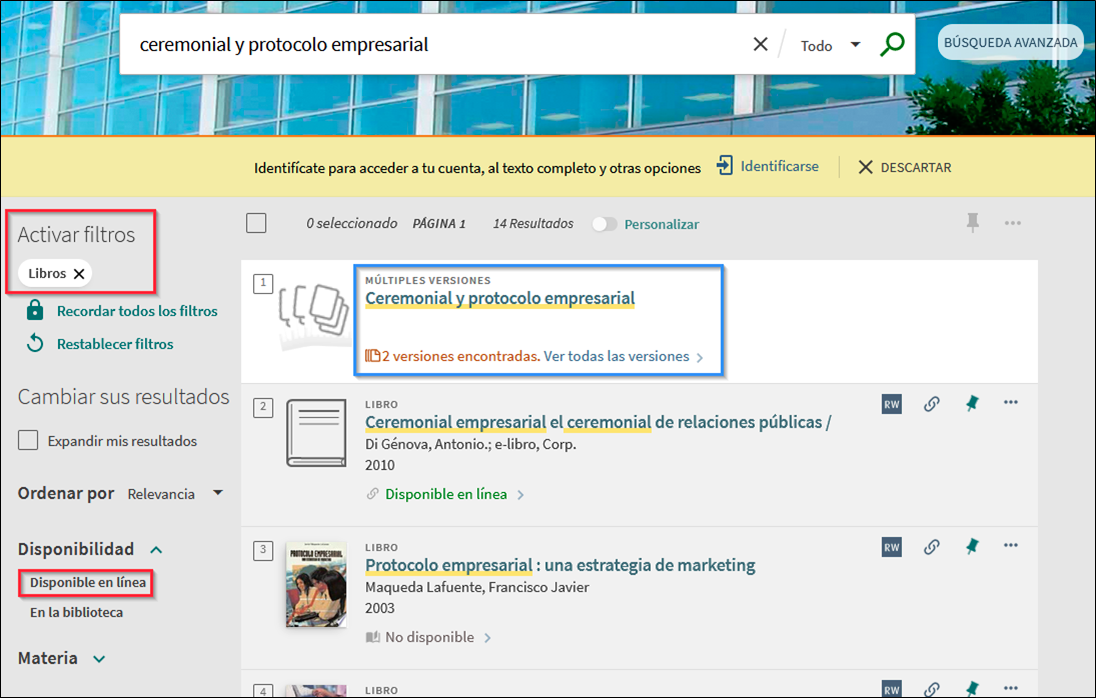Check the select-all results checkbox
The height and width of the screenshot is (698, 1096).
256,223
